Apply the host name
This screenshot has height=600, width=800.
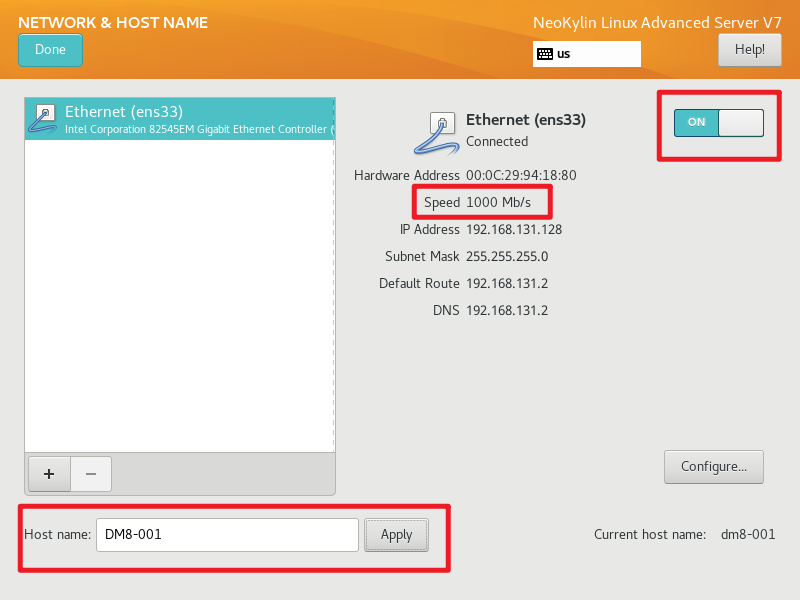point(396,535)
